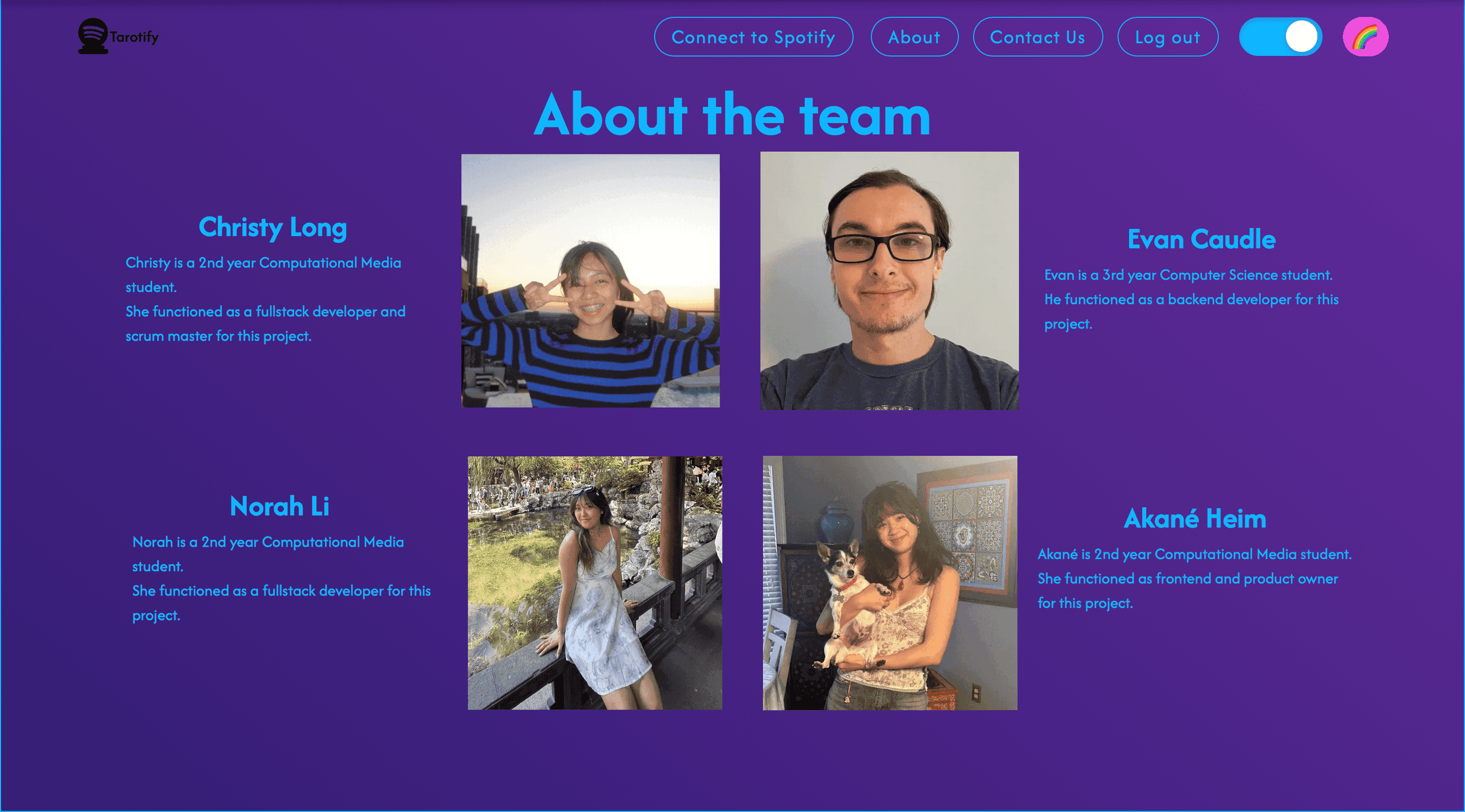Image resolution: width=1465 pixels, height=812 pixels.
Task: Click the Evan Caudle name heading
Action: tap(1201, 239)
